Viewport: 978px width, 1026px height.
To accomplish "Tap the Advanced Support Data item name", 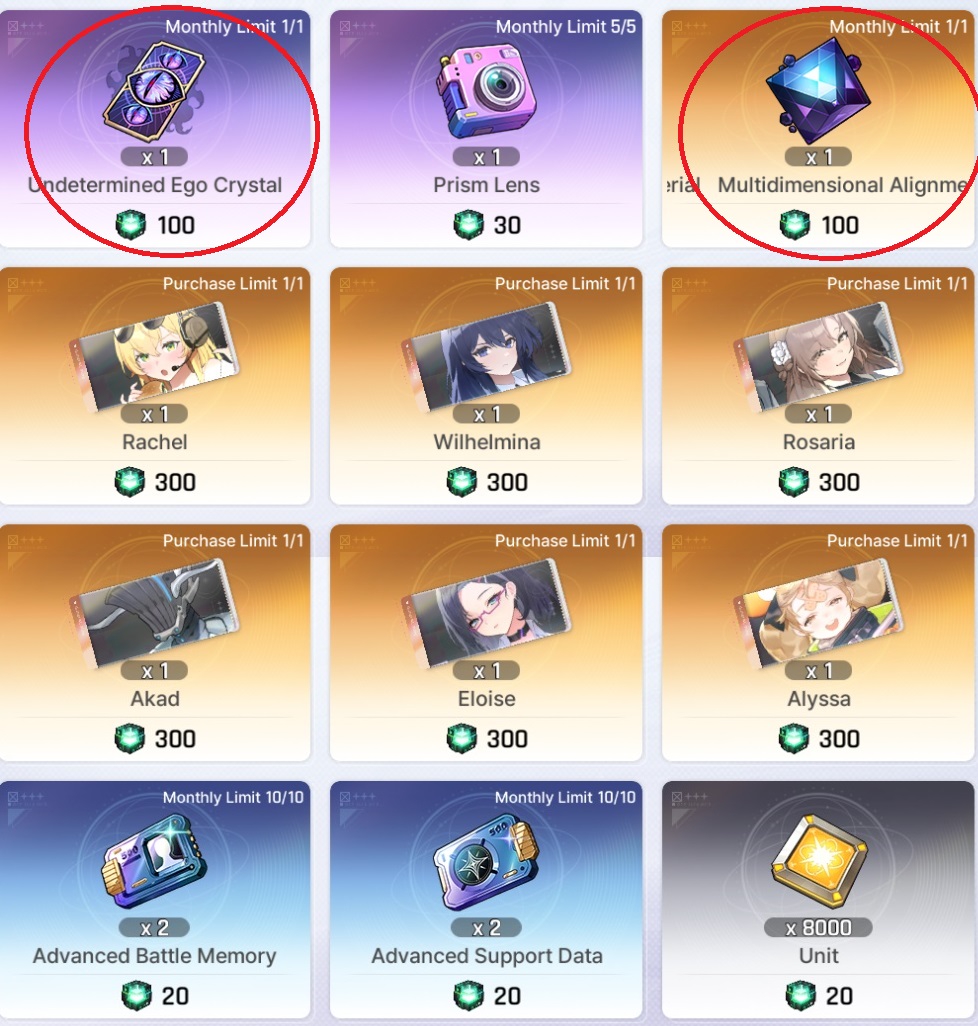I will (x=487, y=956).
